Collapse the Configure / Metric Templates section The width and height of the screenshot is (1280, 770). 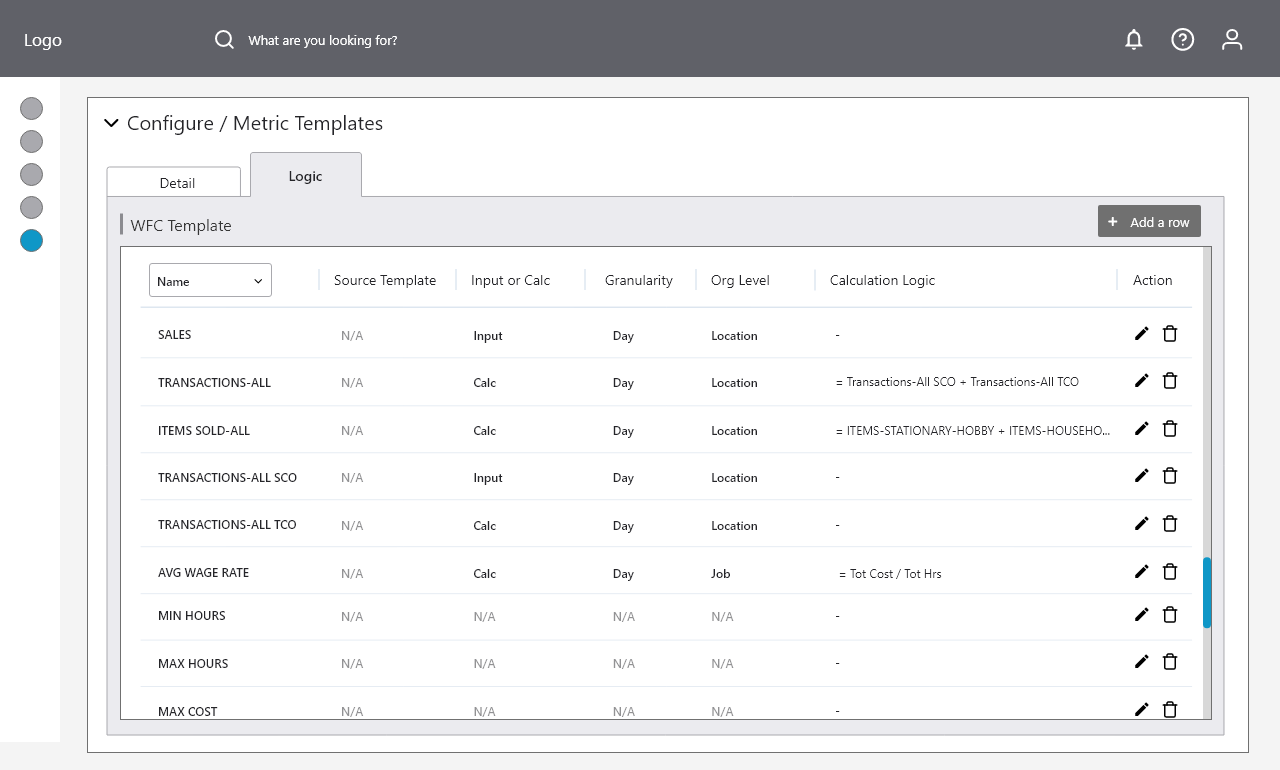point(111,123)
